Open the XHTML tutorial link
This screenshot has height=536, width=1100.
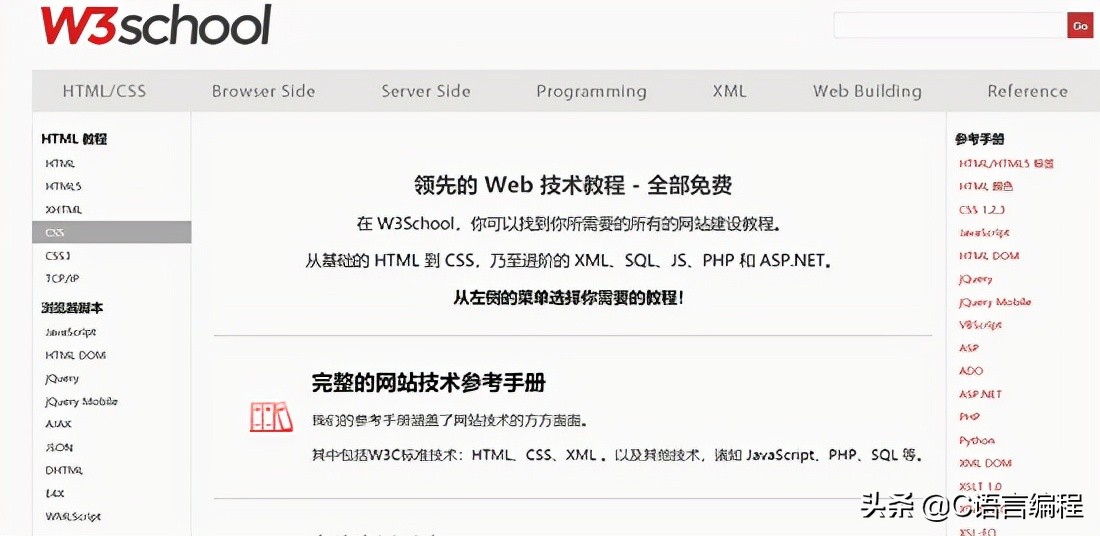click(x=63, y=210)
